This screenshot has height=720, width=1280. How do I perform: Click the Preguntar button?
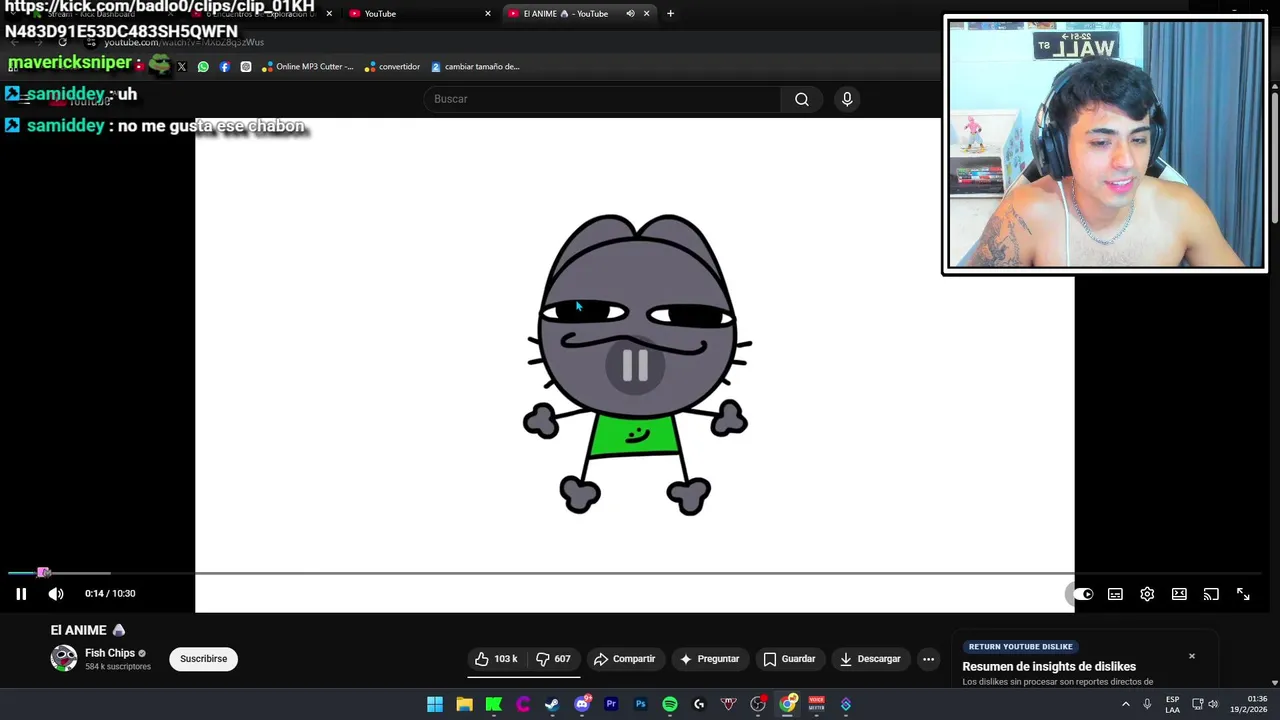[709, 659]
